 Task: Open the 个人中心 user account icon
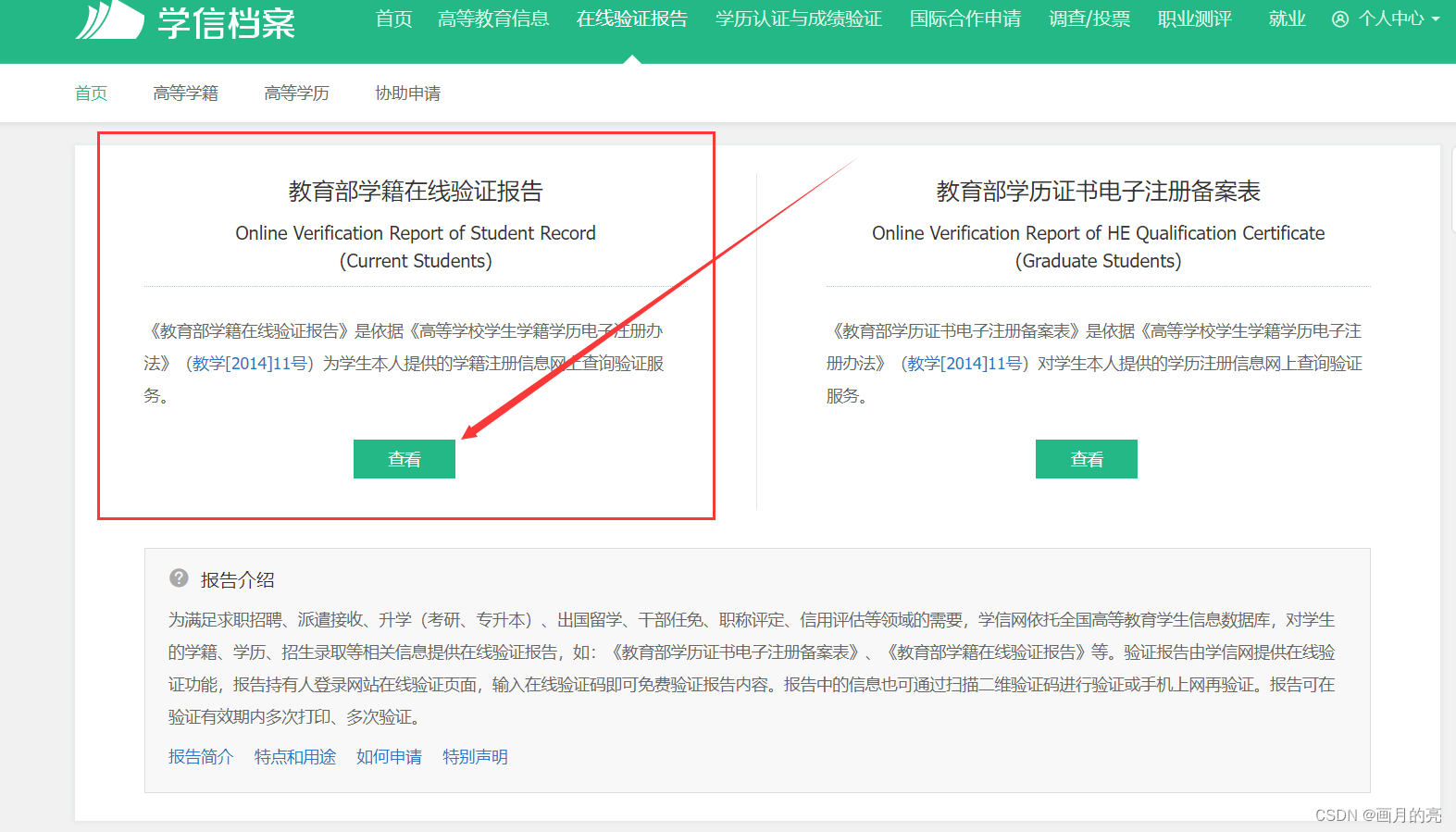pyautogui.click(x=1339, y=19)
